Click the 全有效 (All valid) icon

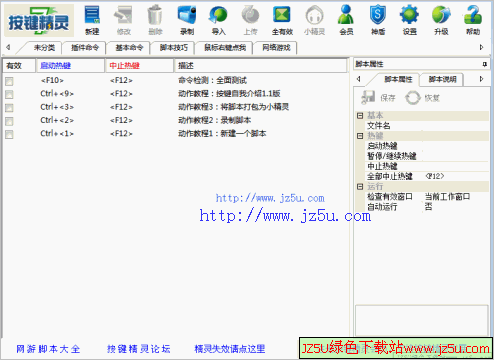[x=282, y=20]
